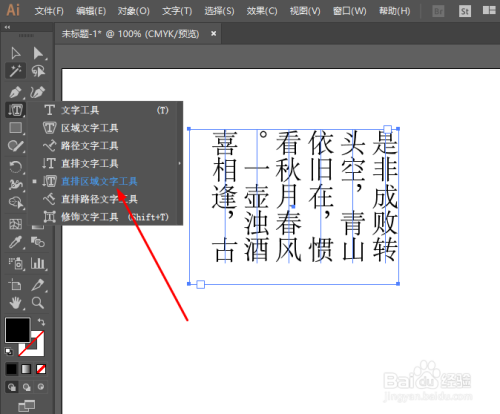This screenshot has width=500, height=414.
Task: Select the Artboard tool
Action: pyautogui.click(x=15, y=284)
